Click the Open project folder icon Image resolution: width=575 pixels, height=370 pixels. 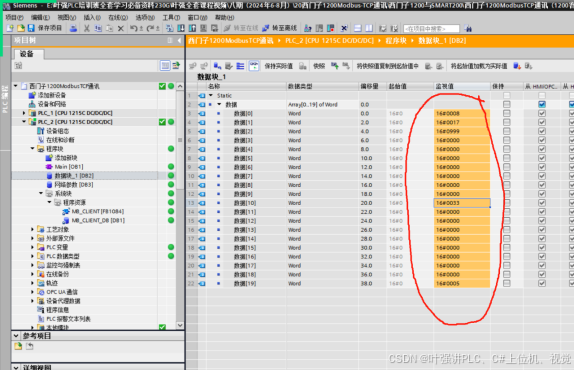21,28
